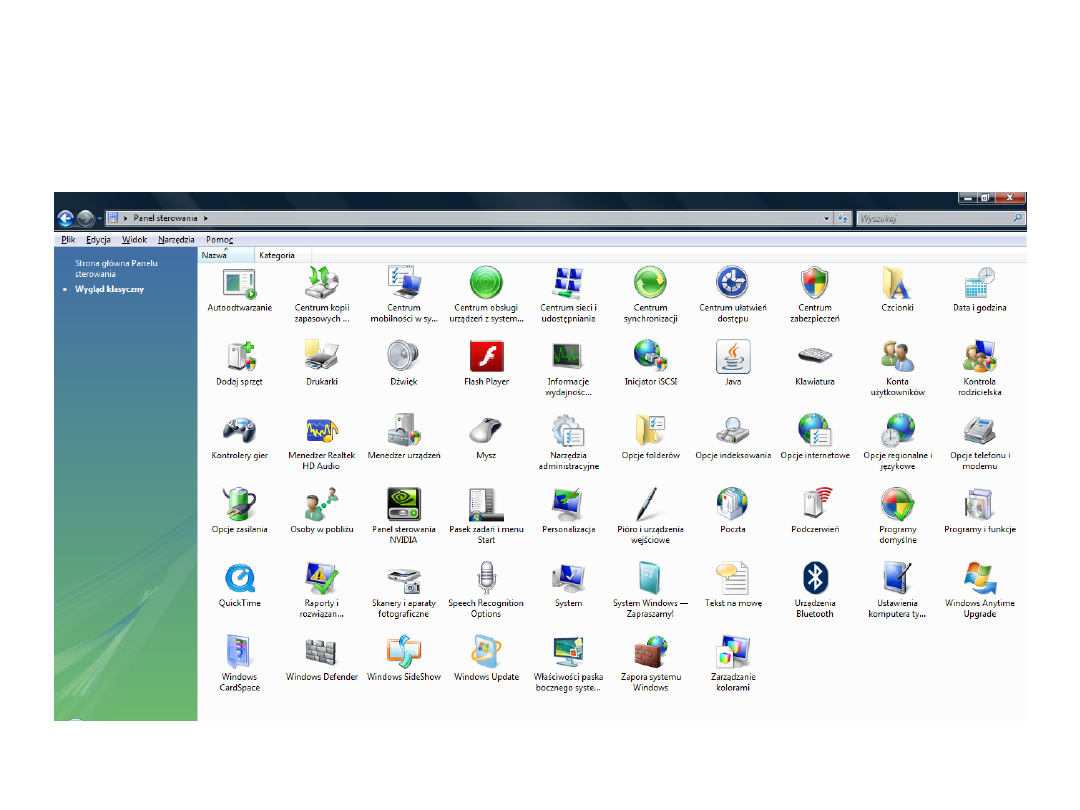Open Urządzenia Bluetooth icon

[814, 579]
